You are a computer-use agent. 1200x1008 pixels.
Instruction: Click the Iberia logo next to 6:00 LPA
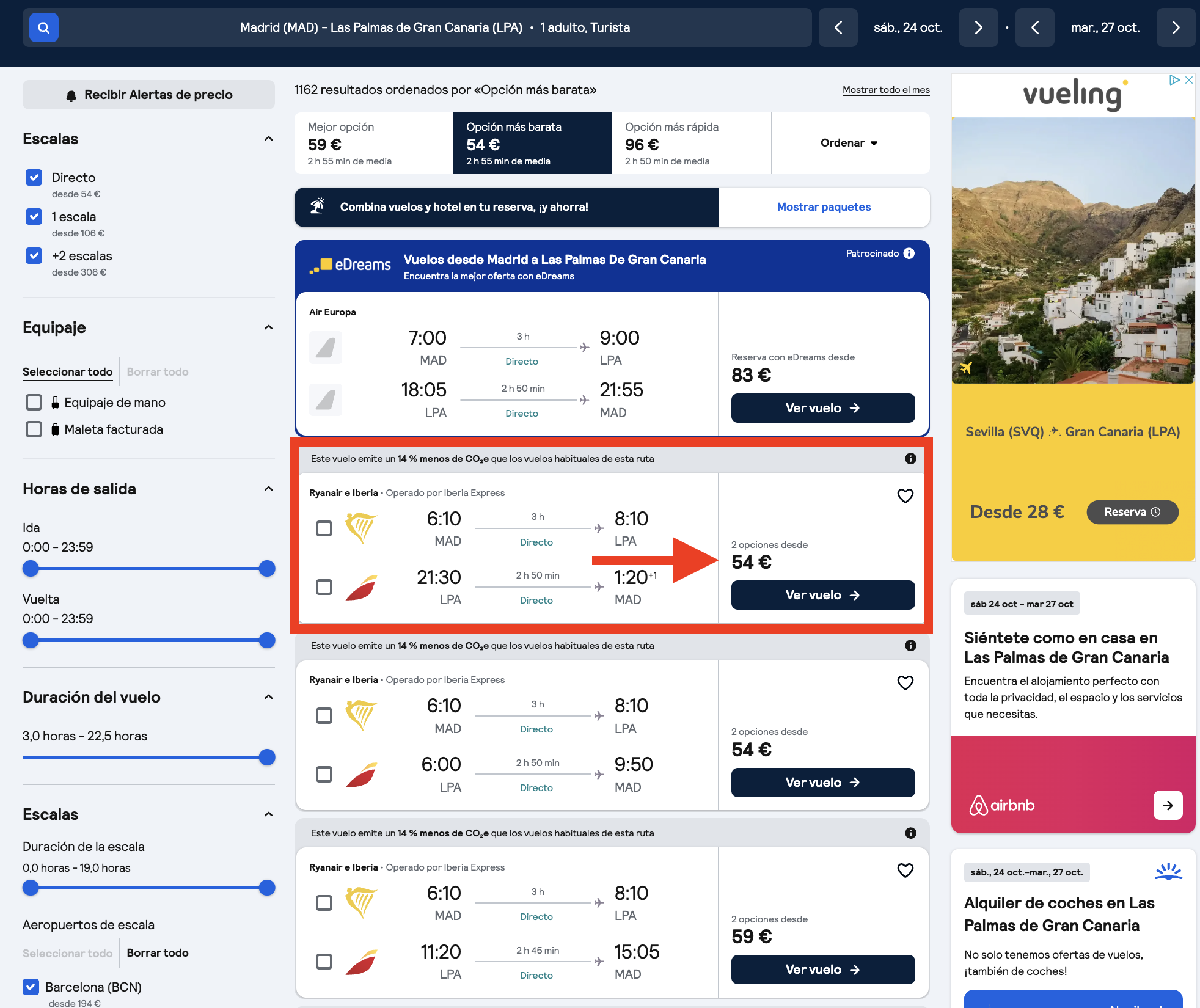coord(361,774)
